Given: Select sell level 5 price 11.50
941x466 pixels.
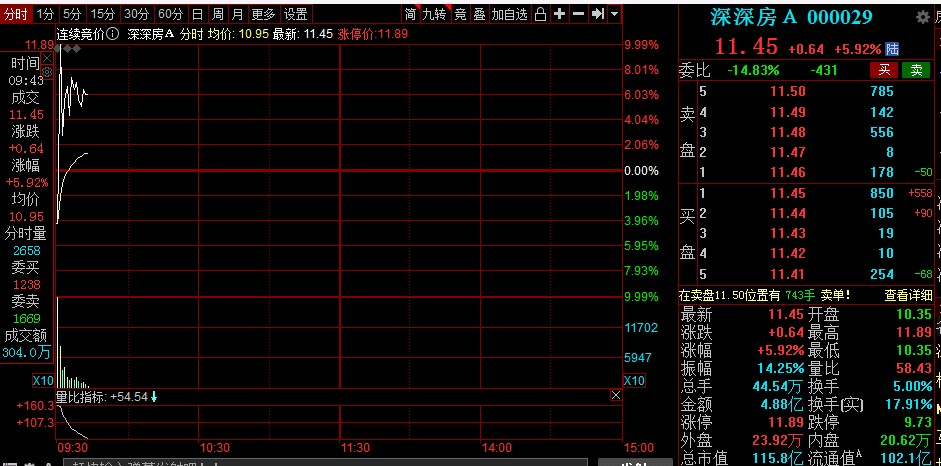Looking at the screenshot, I should (x=787, y=92).
